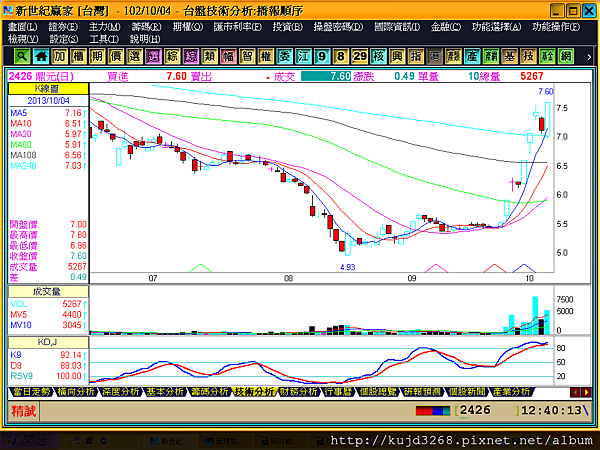This screenshot has height=450, width=600.
Task: Click the red 幅 toolbar icon
Action: click(228, 57)
